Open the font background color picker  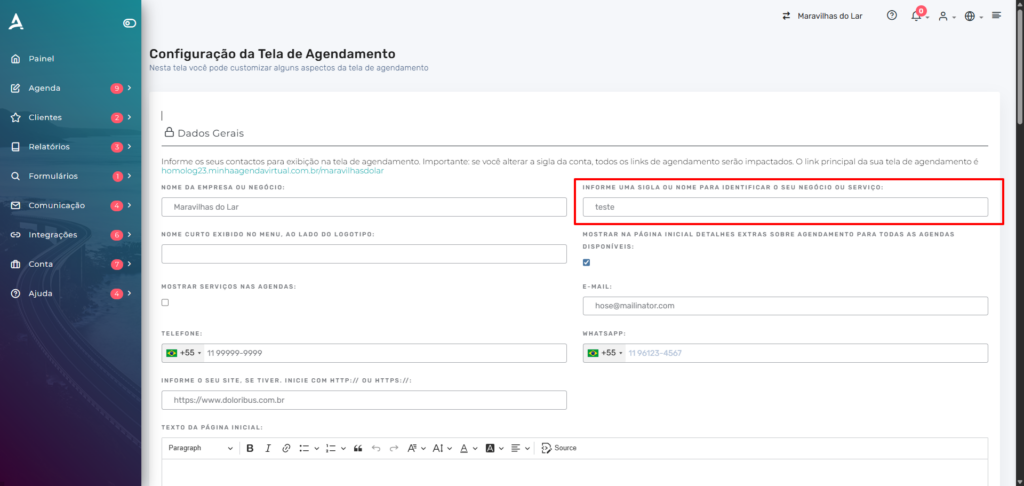point(494,448)
